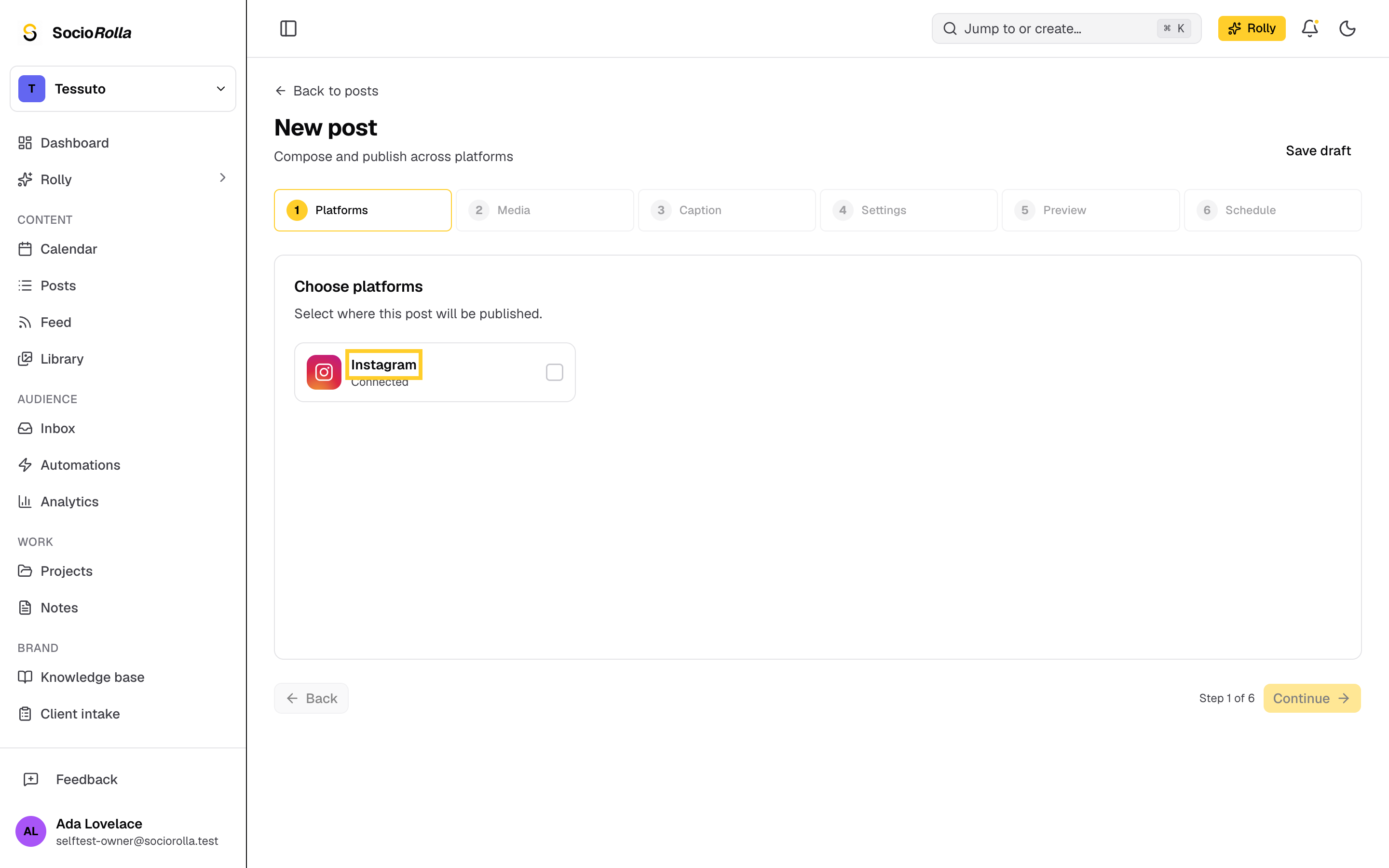
Task: Click the back arrow beside Back to posts
Action: click(x=281, y=91)
